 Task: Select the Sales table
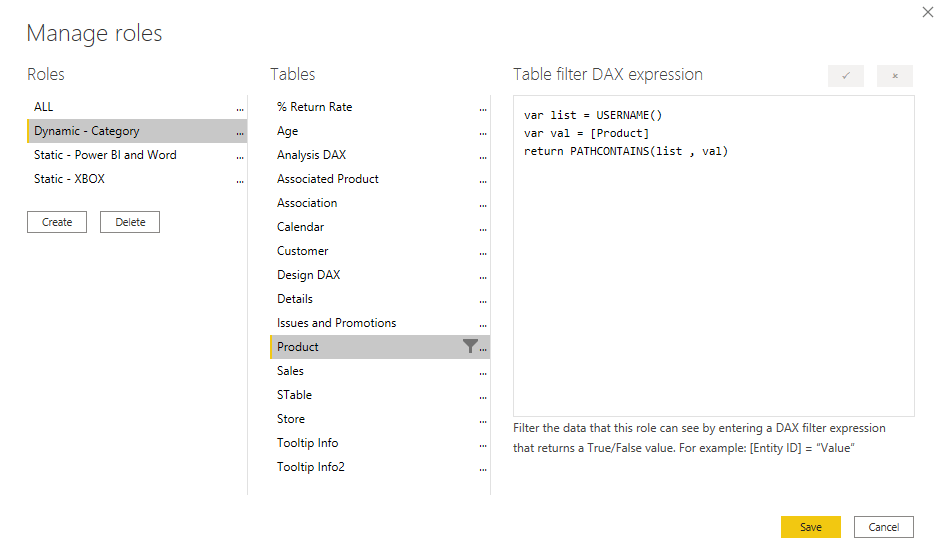380,370
